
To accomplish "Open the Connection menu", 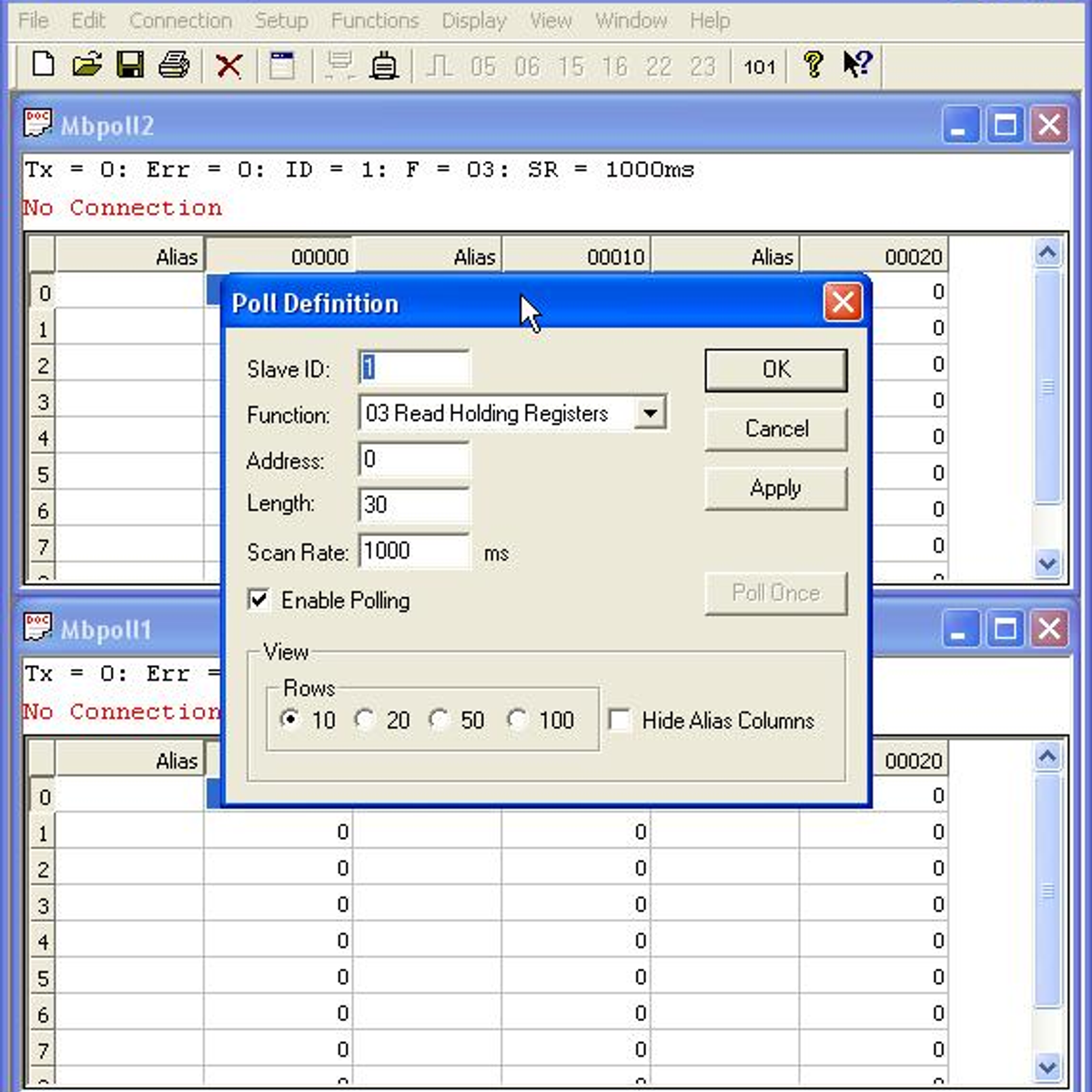I will click(x=180, y=20).
